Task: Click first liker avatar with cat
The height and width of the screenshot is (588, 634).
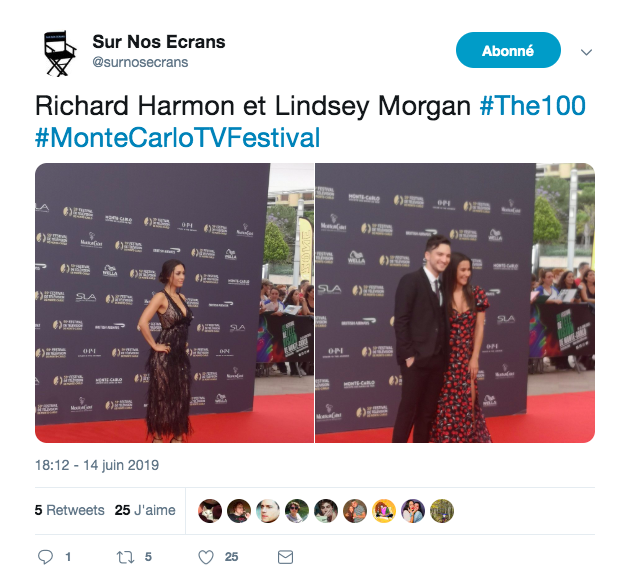Action: [x=210, y=511]
